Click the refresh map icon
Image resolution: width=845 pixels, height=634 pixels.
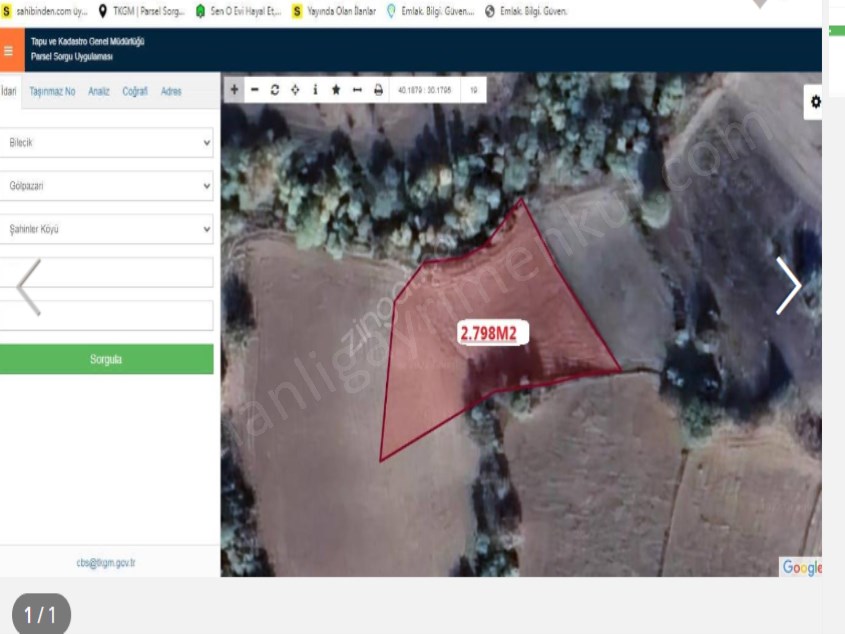click(x=274, y=89)
